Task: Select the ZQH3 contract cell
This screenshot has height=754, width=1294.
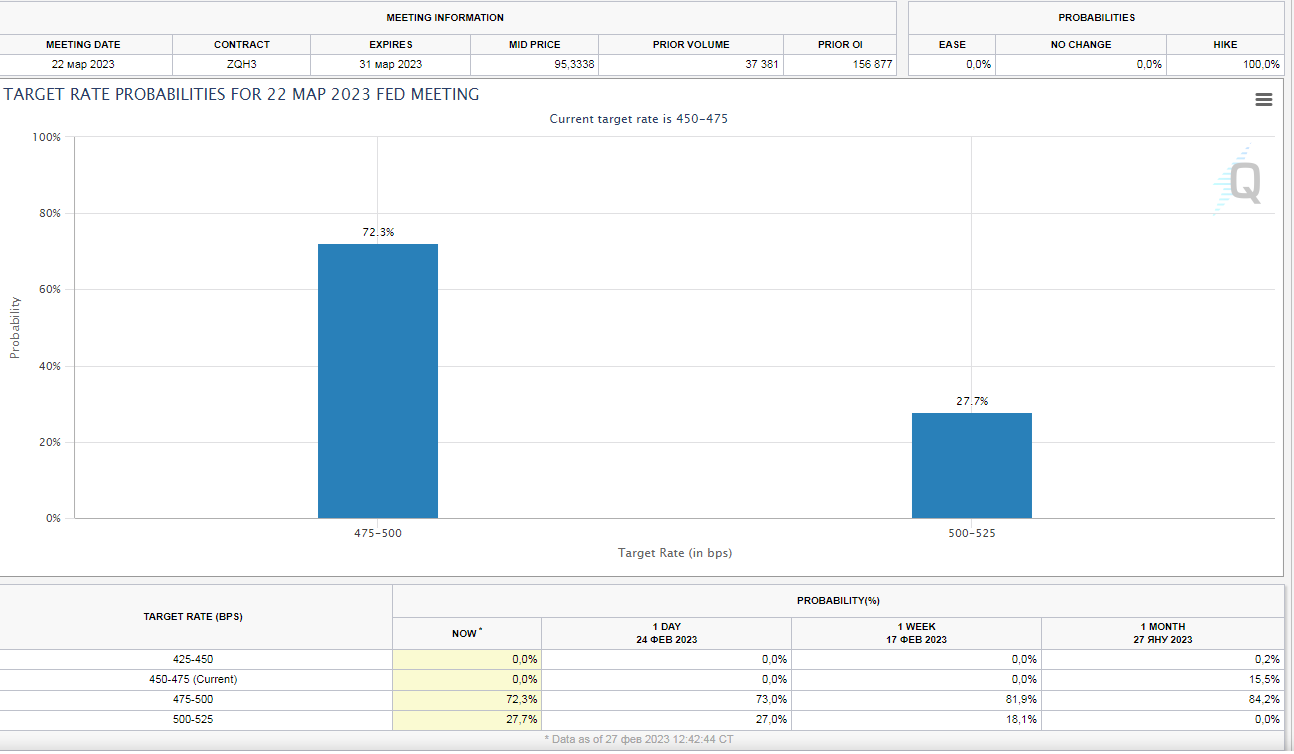Action: (x=241, y=63)
